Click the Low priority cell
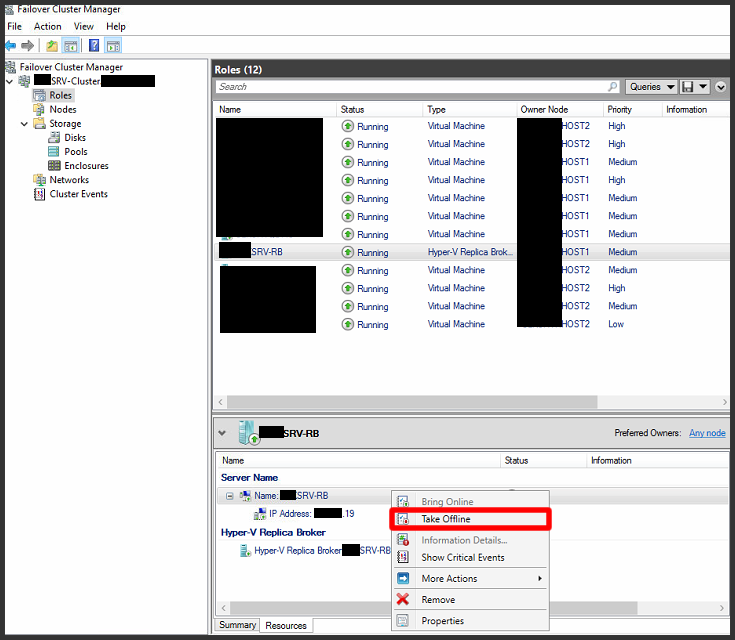Viewport: 735px width, 640px height. point(615,324)
